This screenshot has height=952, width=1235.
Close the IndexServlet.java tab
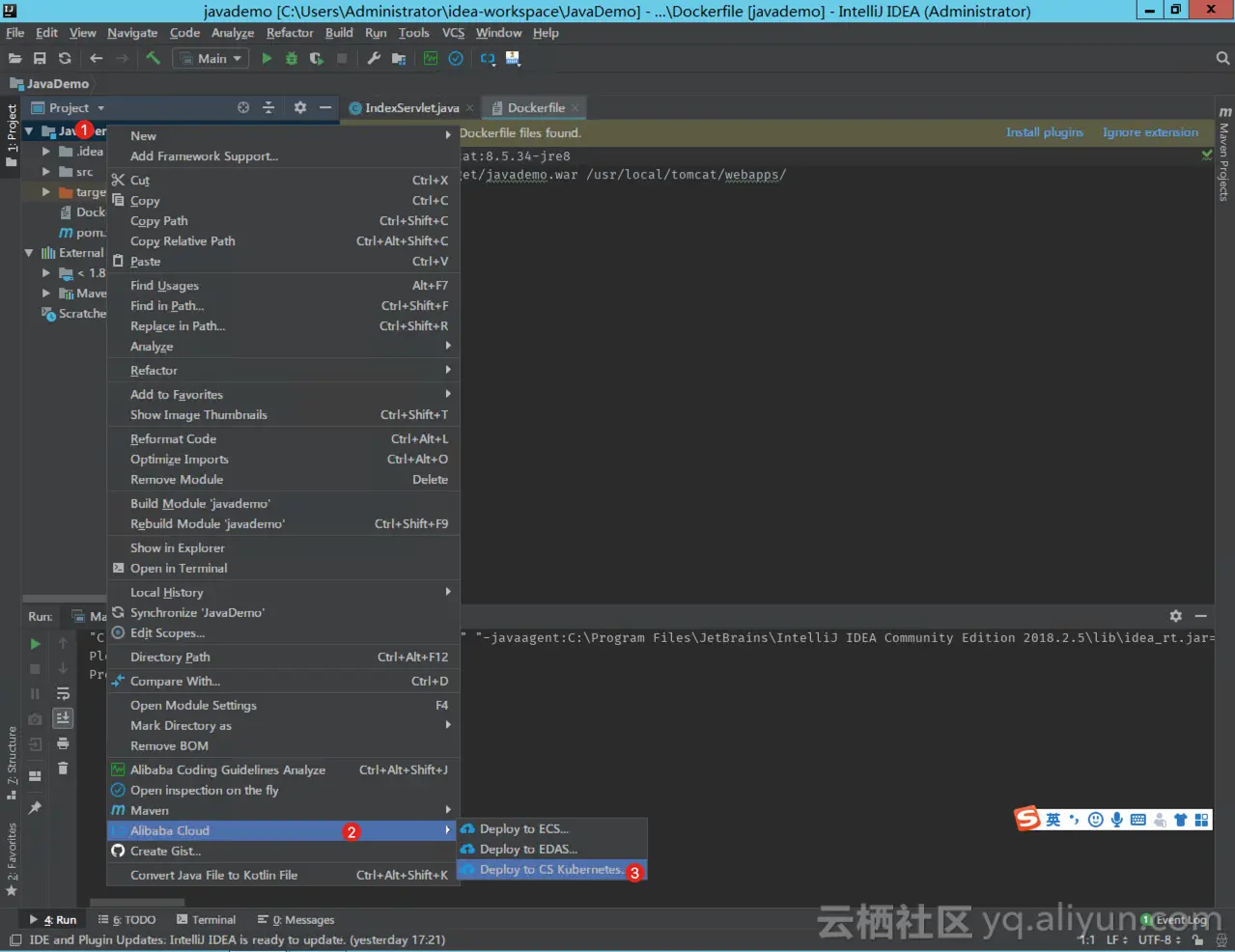470,108
